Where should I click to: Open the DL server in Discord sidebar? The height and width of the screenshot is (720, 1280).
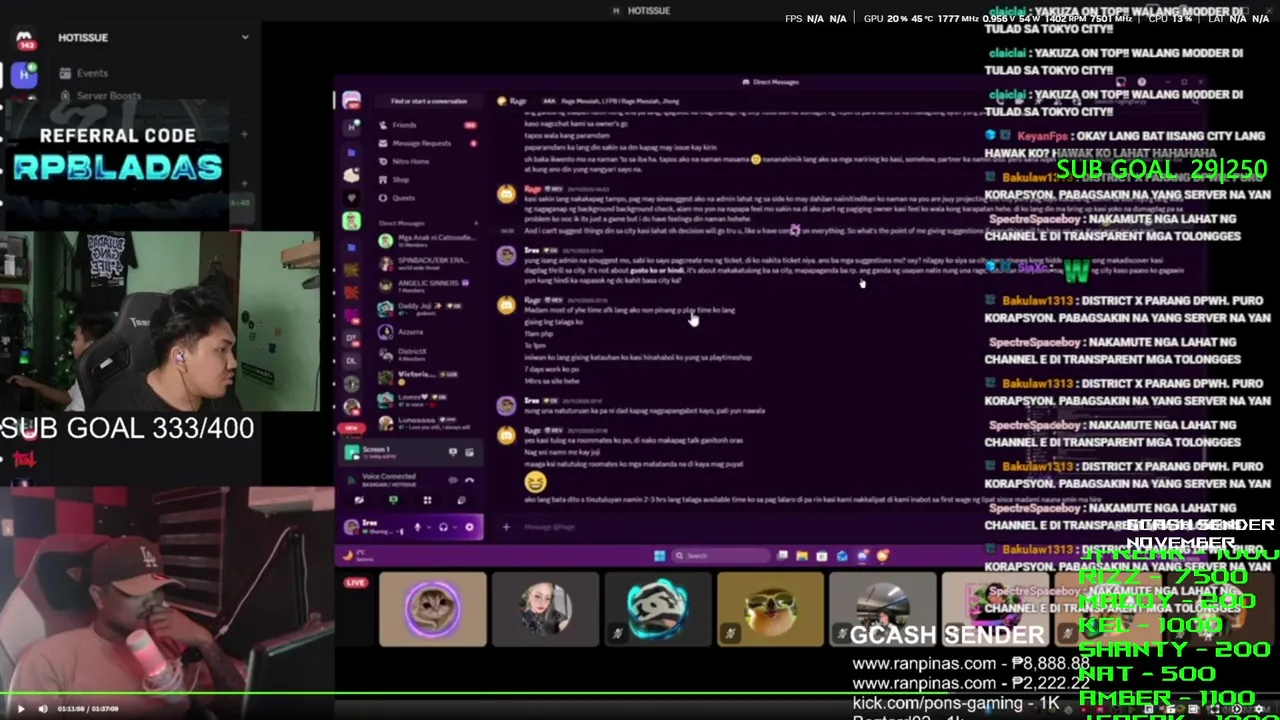[351, 361]
